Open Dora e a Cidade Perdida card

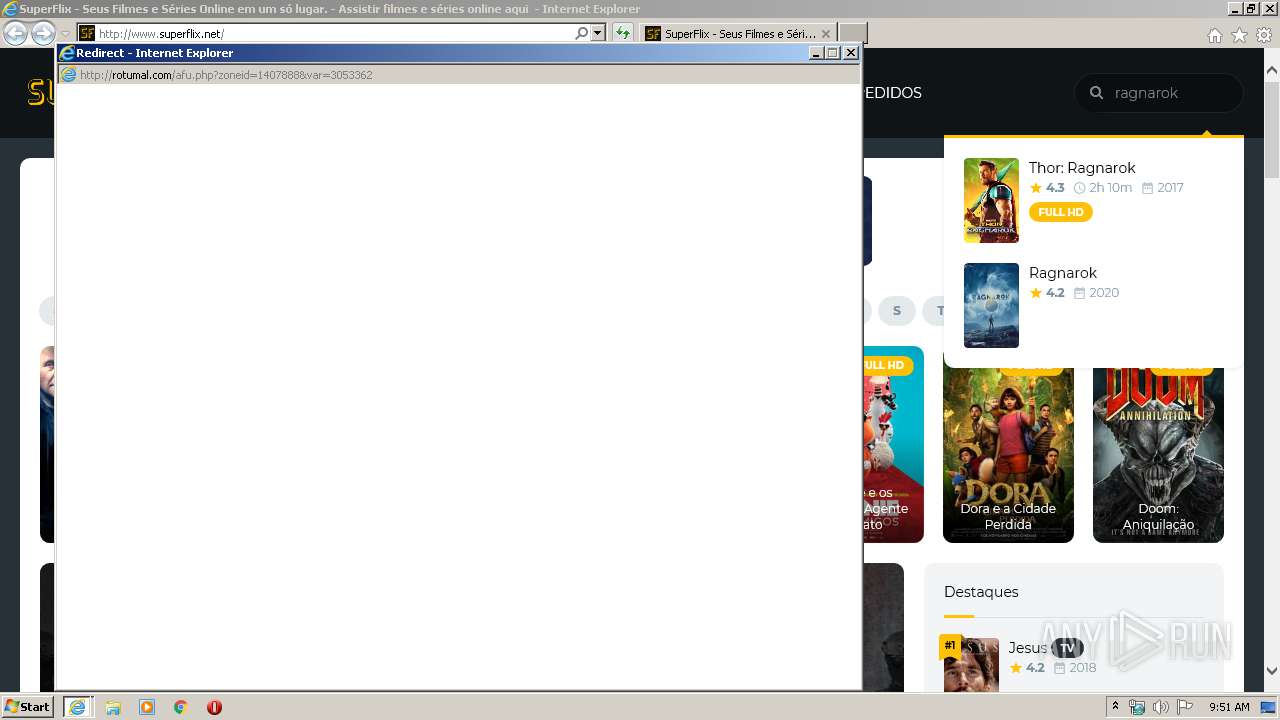coord(1008,455)
